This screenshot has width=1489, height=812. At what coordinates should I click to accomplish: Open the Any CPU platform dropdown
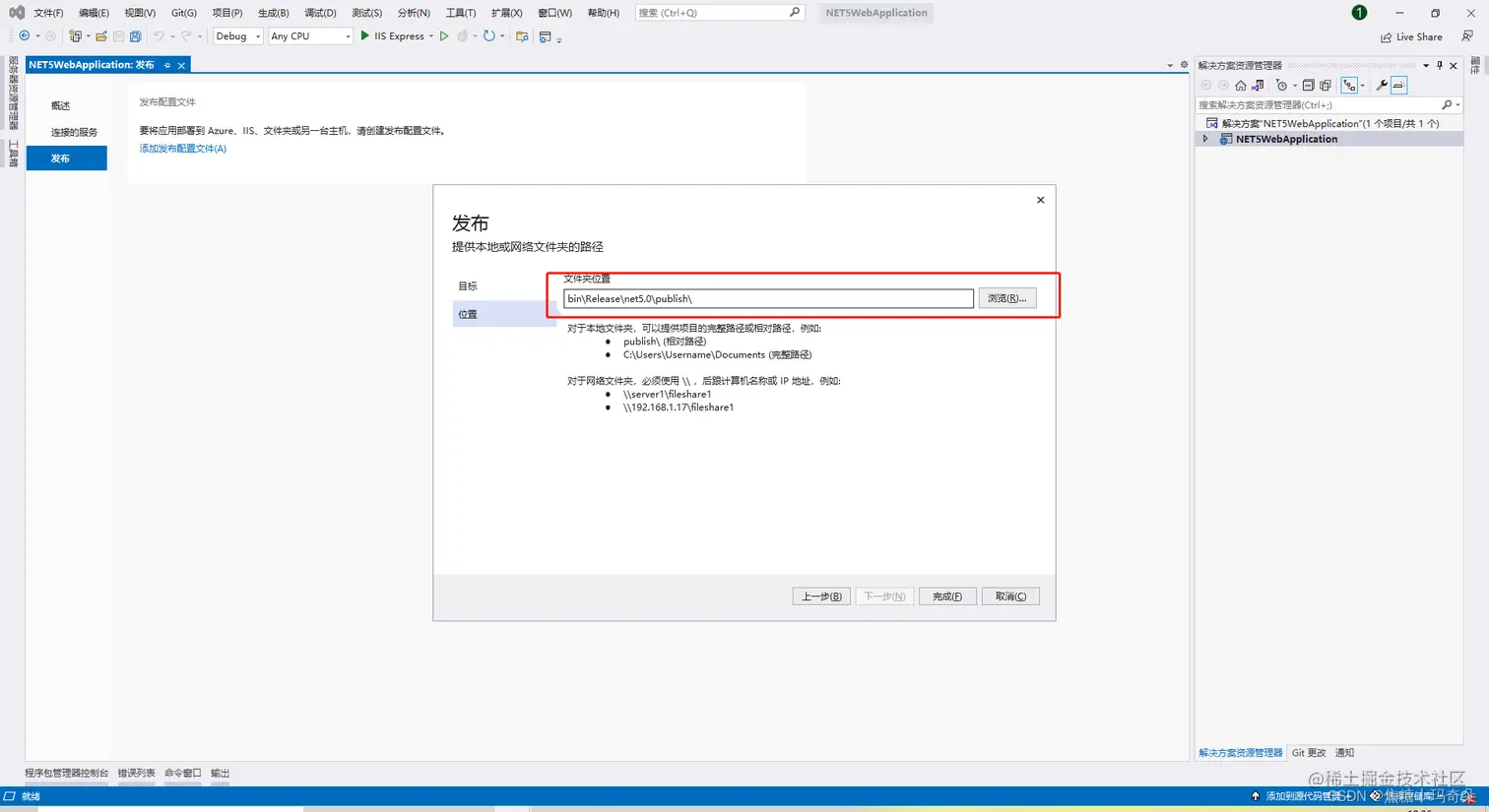pyautogui.click(x=310, y=35)
